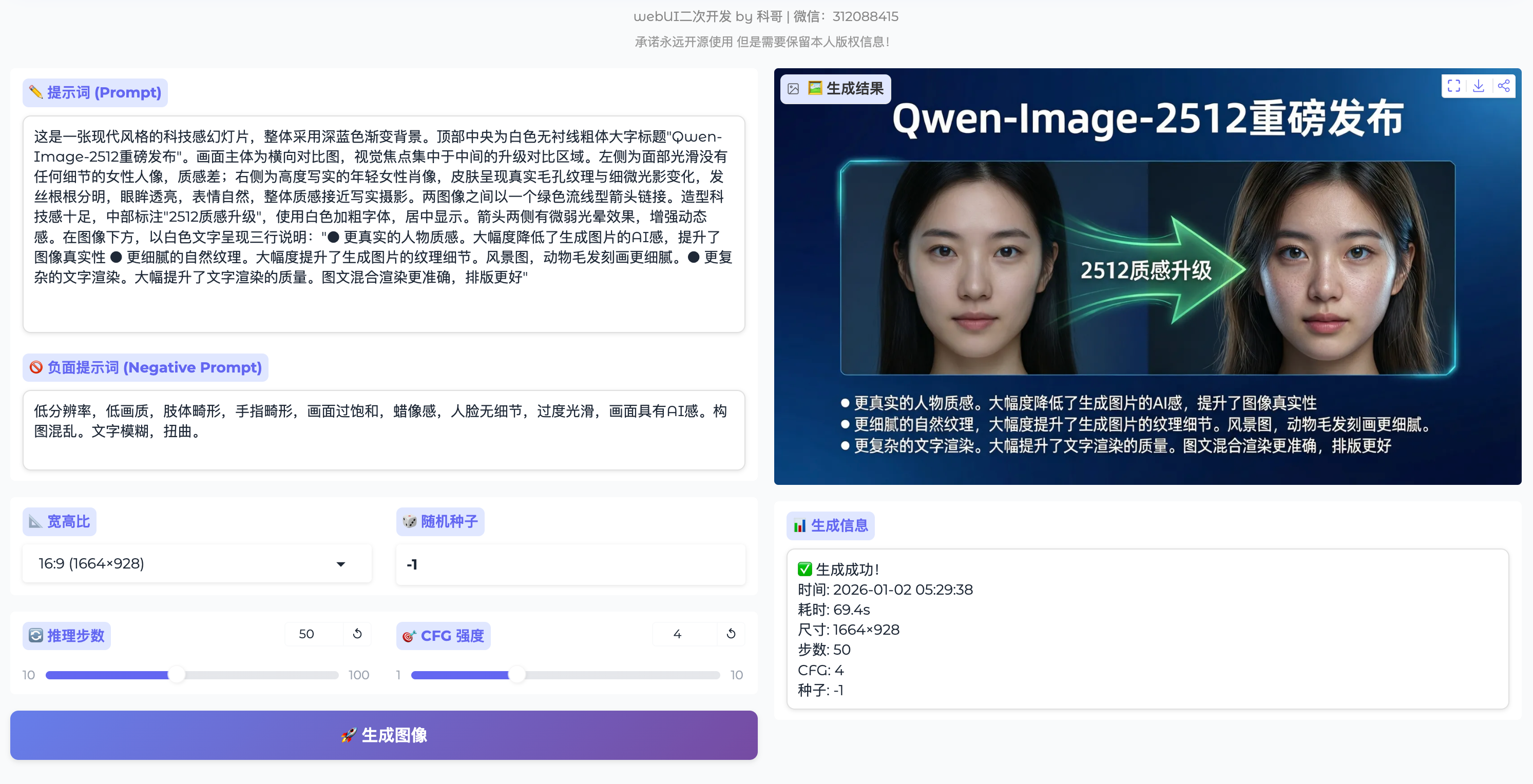
Task: Click the fullscreen icon on generated image
Action: tap(1453, 86)
